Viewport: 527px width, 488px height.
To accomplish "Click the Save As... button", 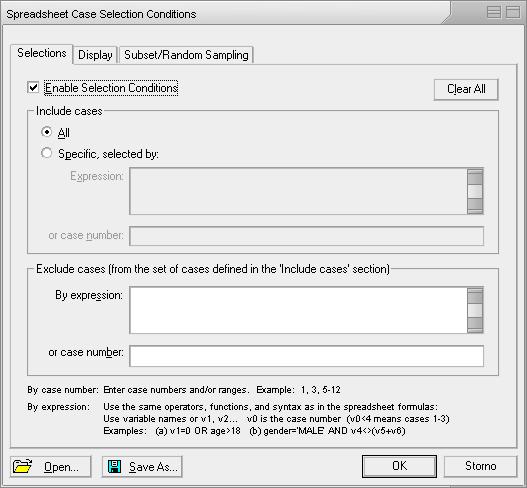I will click(142, 466).
